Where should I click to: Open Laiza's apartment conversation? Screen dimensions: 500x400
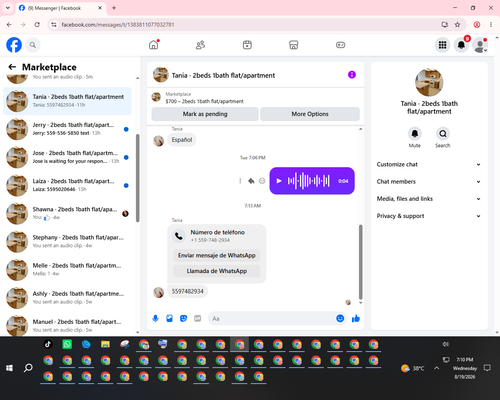point(68,185)
